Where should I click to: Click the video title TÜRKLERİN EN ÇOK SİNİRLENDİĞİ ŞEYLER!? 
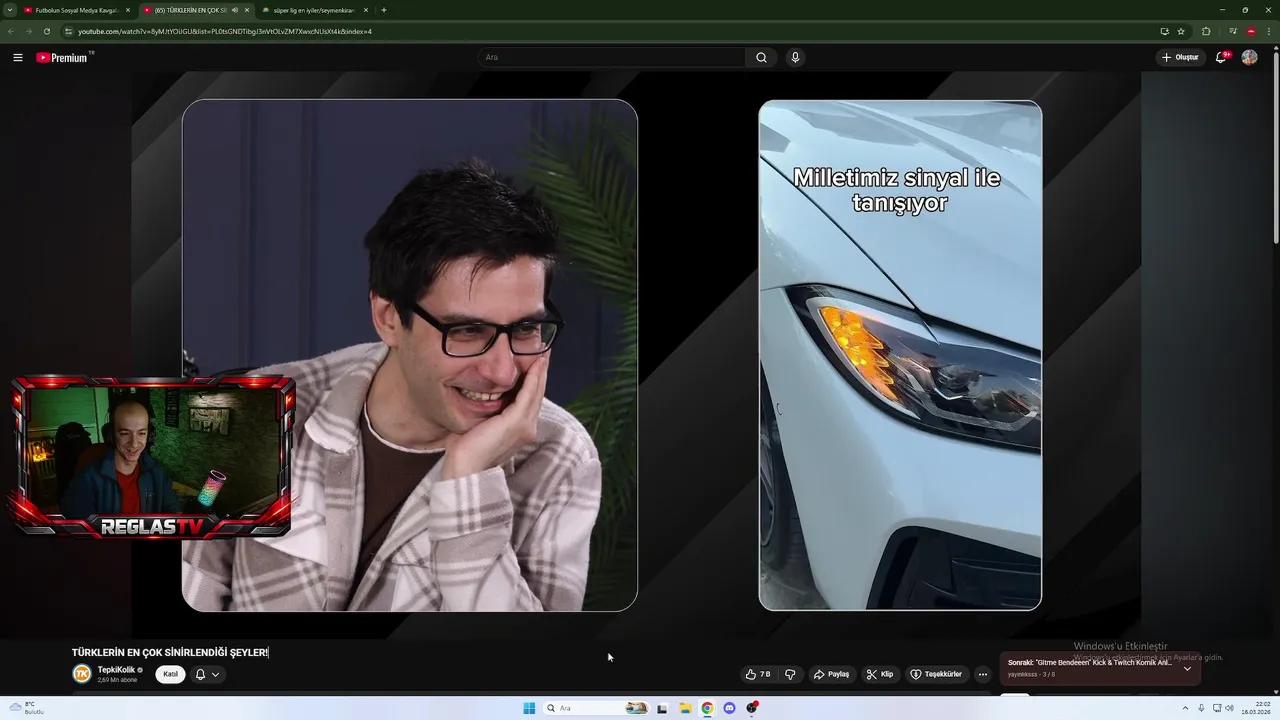[170, 652]
